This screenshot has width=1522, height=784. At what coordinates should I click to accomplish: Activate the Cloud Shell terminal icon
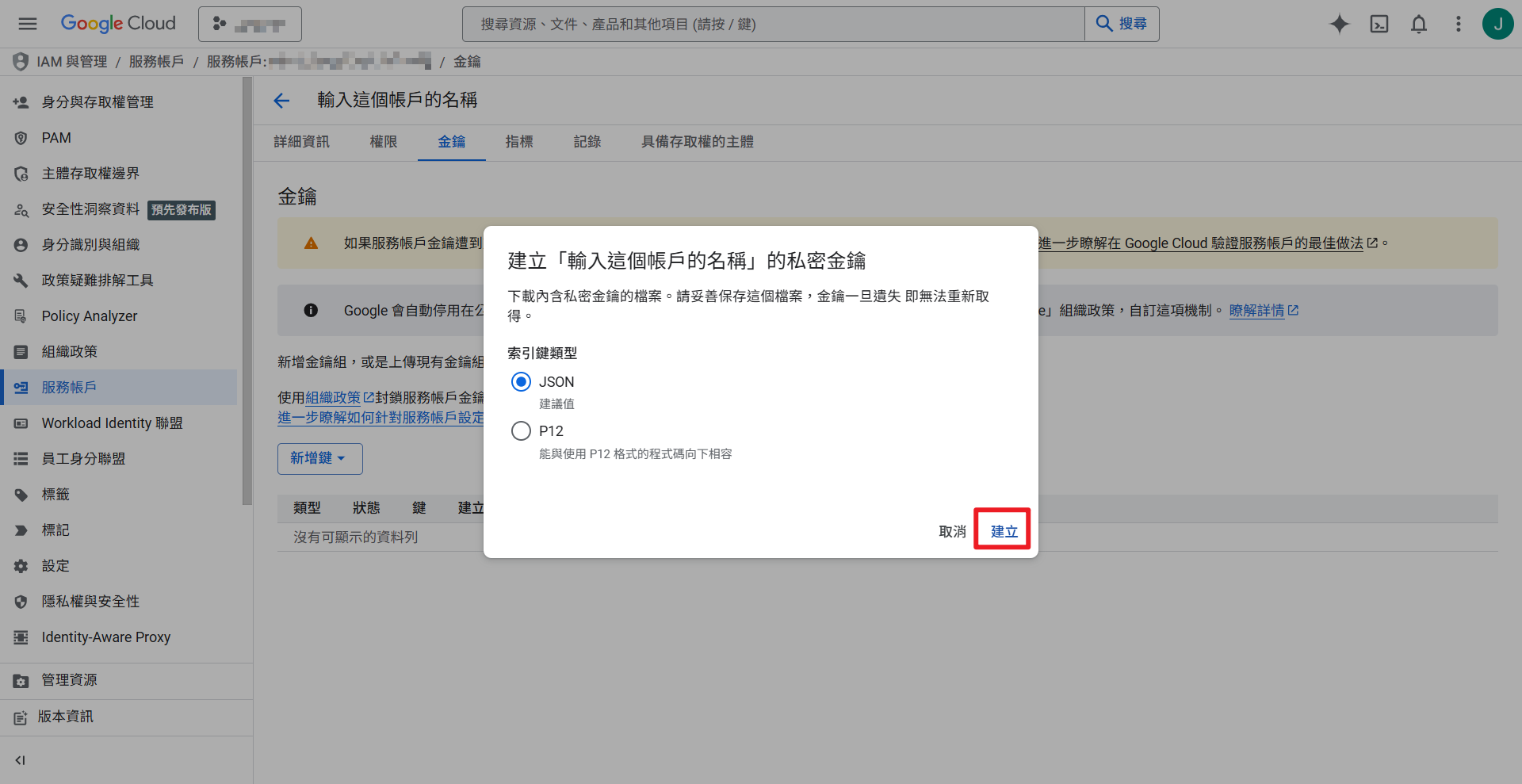tap(1379, 24)
